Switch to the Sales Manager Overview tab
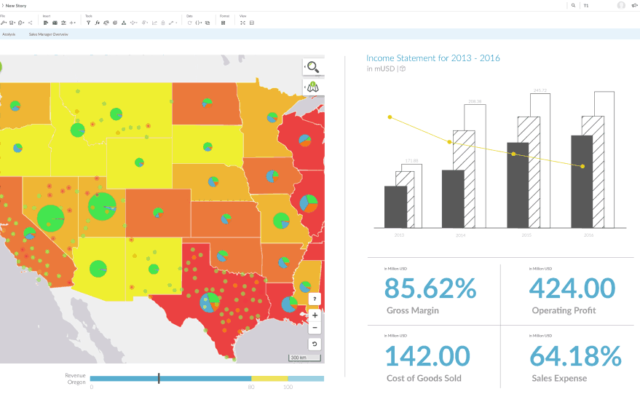640x397 pixels. pos(48,34)
